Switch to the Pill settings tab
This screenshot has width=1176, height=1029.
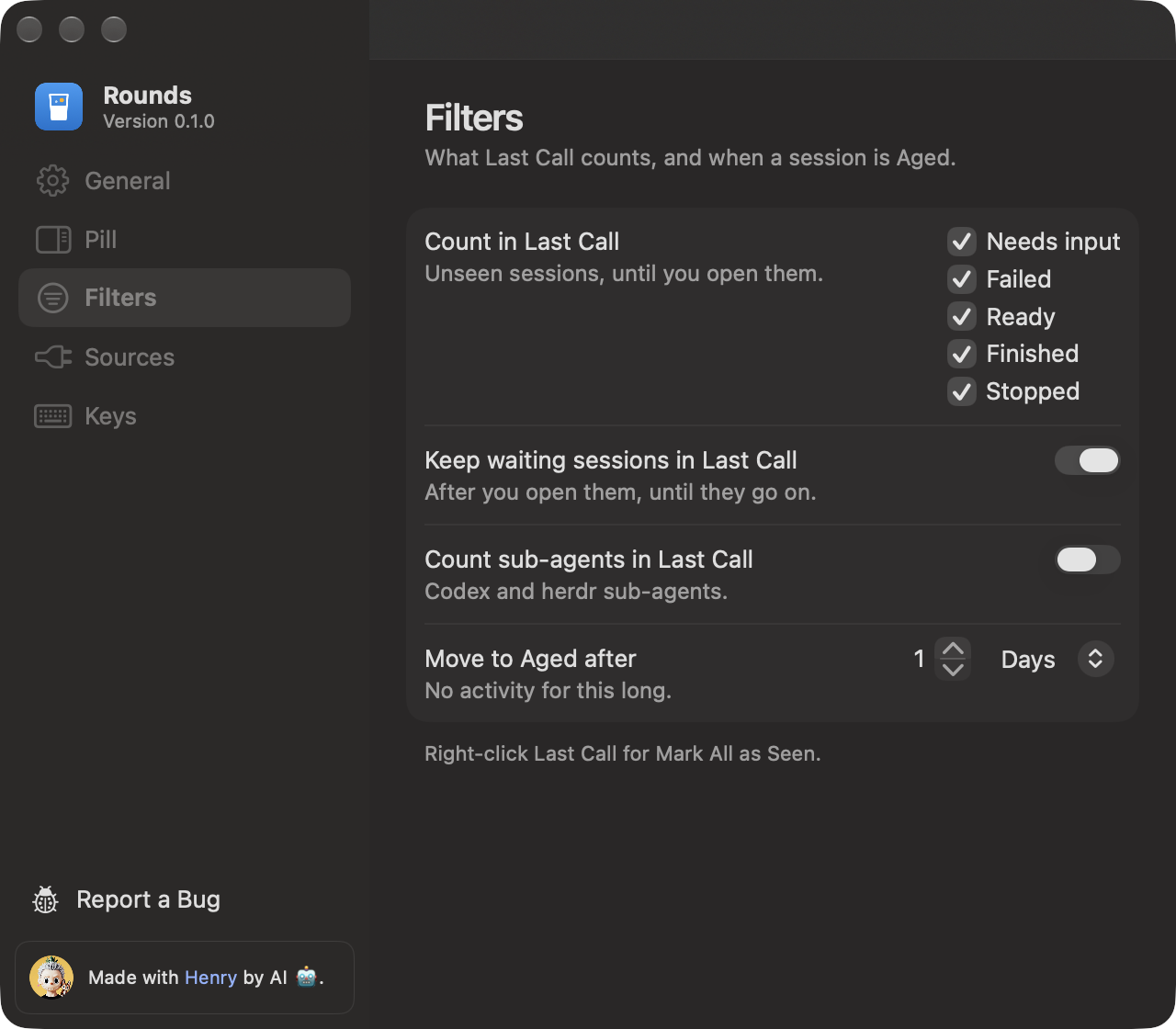tap(185, 240)
